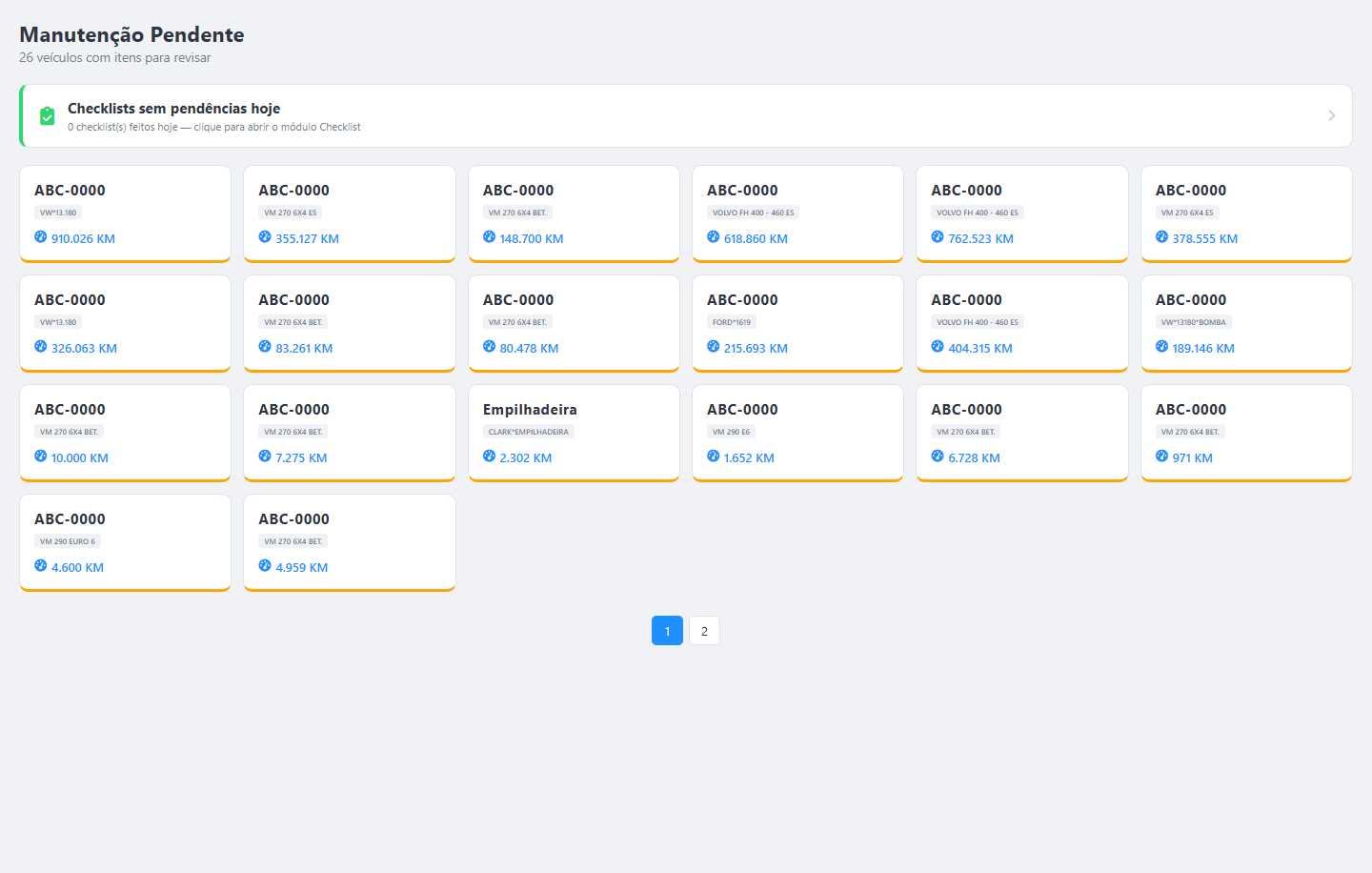Click odometer icon beside 4.959 KM

point(265,565)
